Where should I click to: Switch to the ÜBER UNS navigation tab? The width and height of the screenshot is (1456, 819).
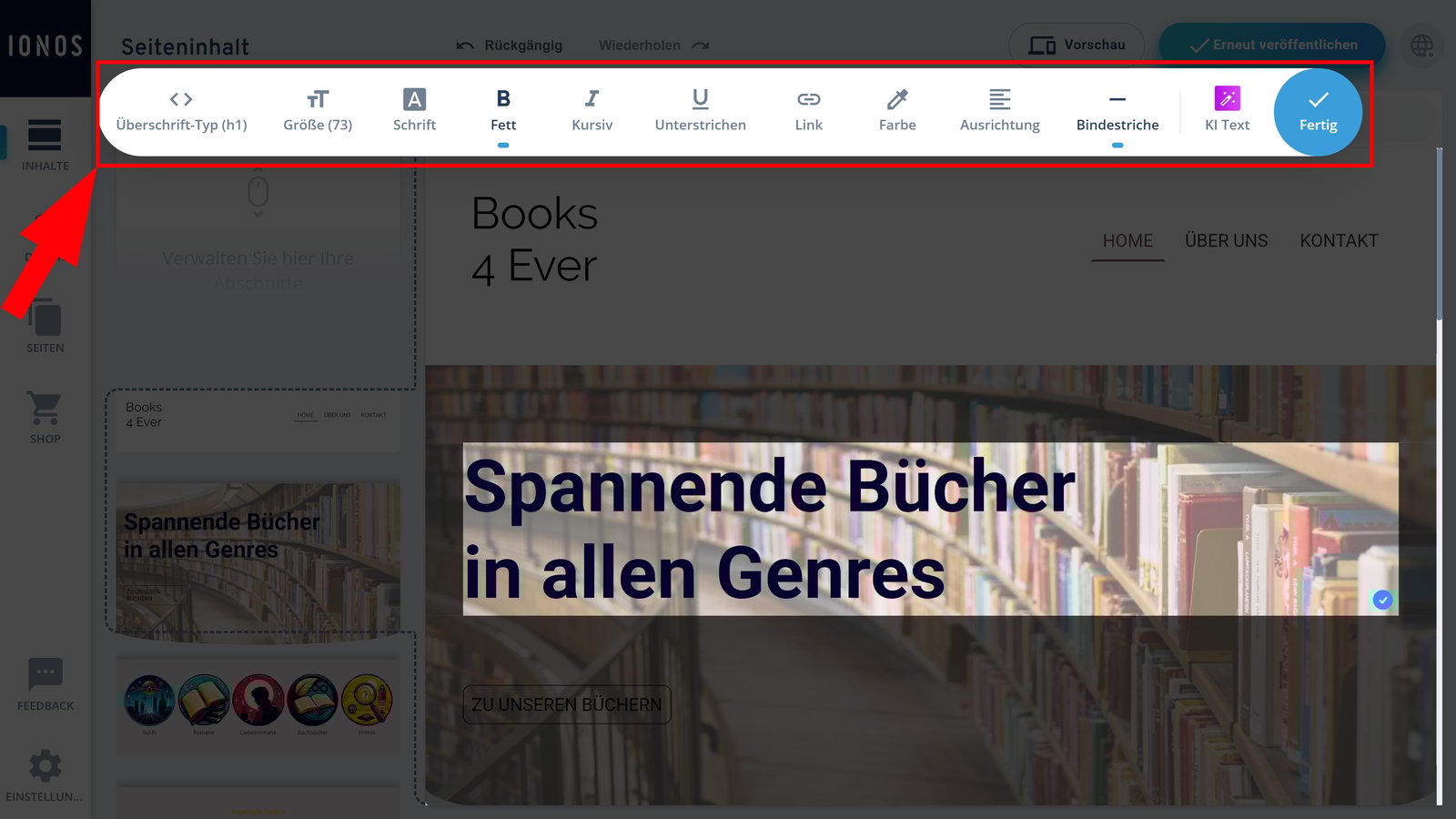(1226, 240)
